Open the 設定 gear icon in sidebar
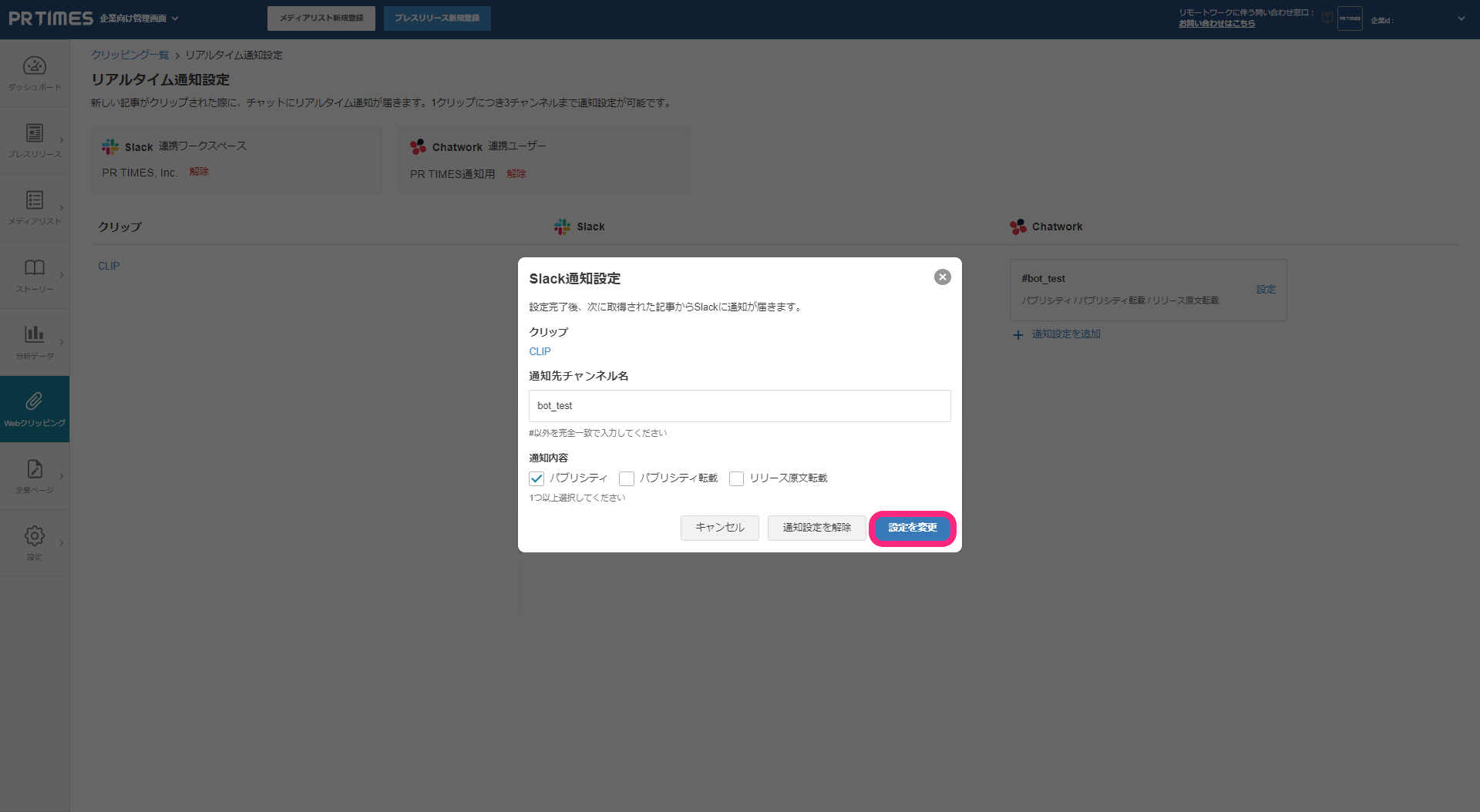This screenshot has width=1480, height=812. coord(35,535)
